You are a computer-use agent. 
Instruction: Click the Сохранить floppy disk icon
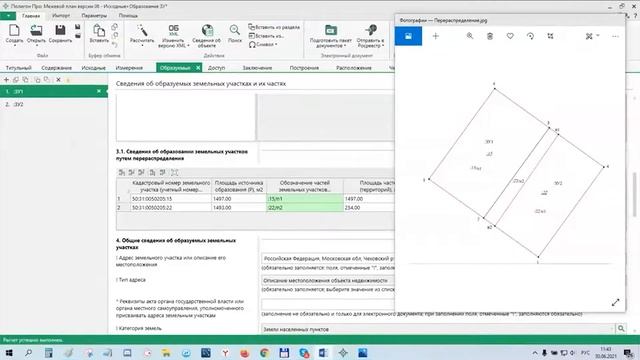(x=60, y=31)
